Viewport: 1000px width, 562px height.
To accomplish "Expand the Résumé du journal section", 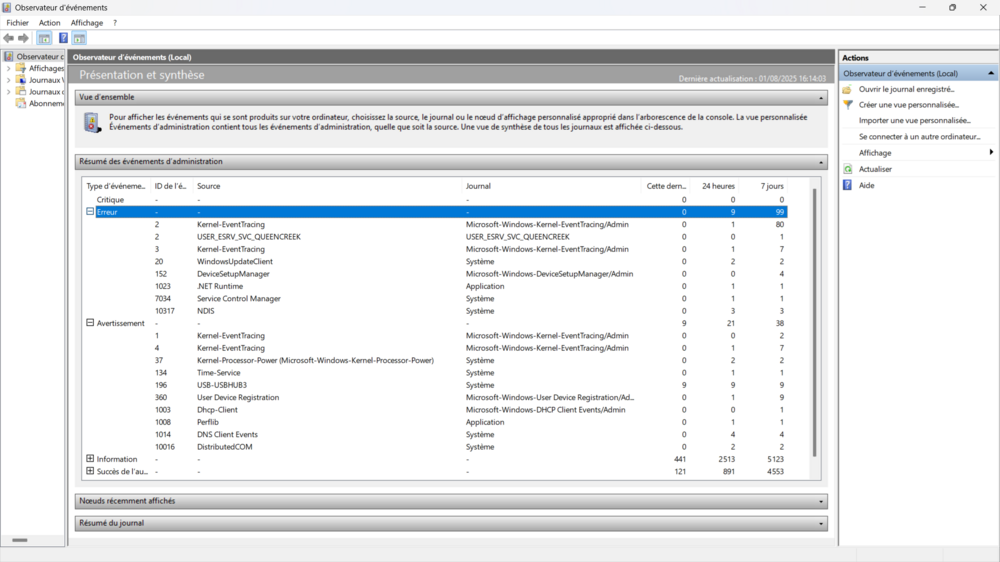I will [821, 523].
